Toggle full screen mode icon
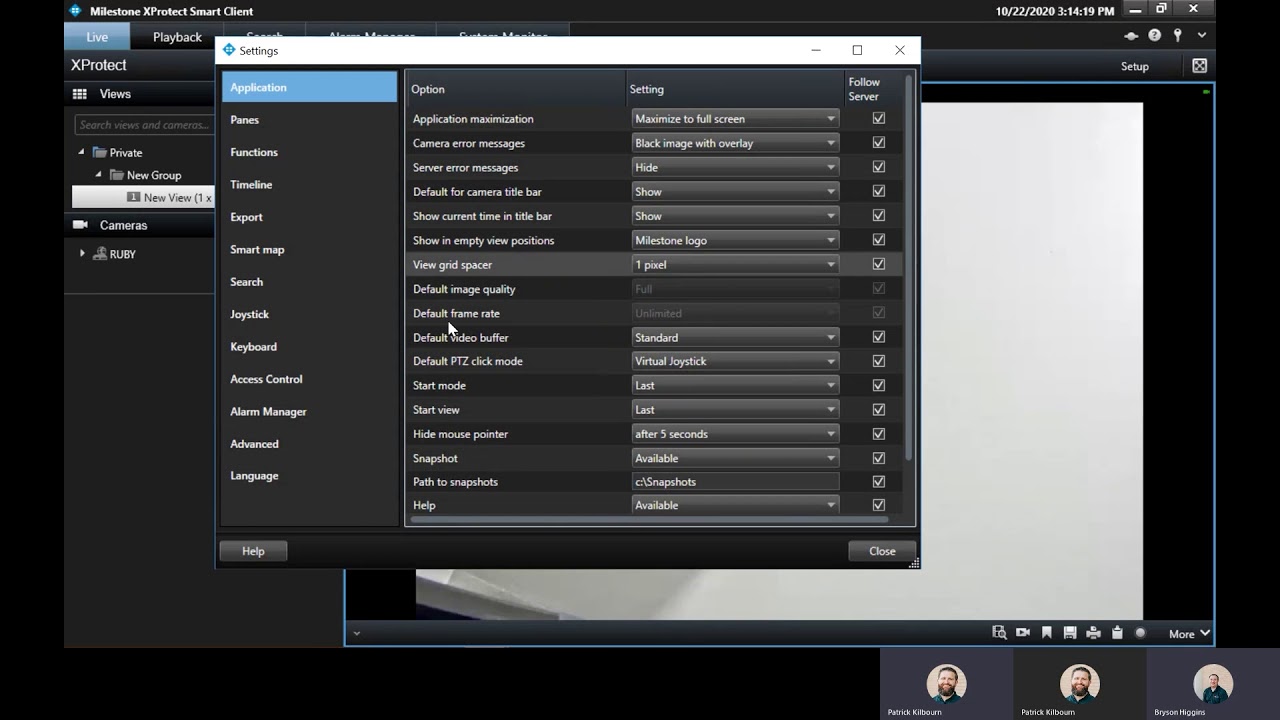1280x720 pixels. pos(1199,66)
